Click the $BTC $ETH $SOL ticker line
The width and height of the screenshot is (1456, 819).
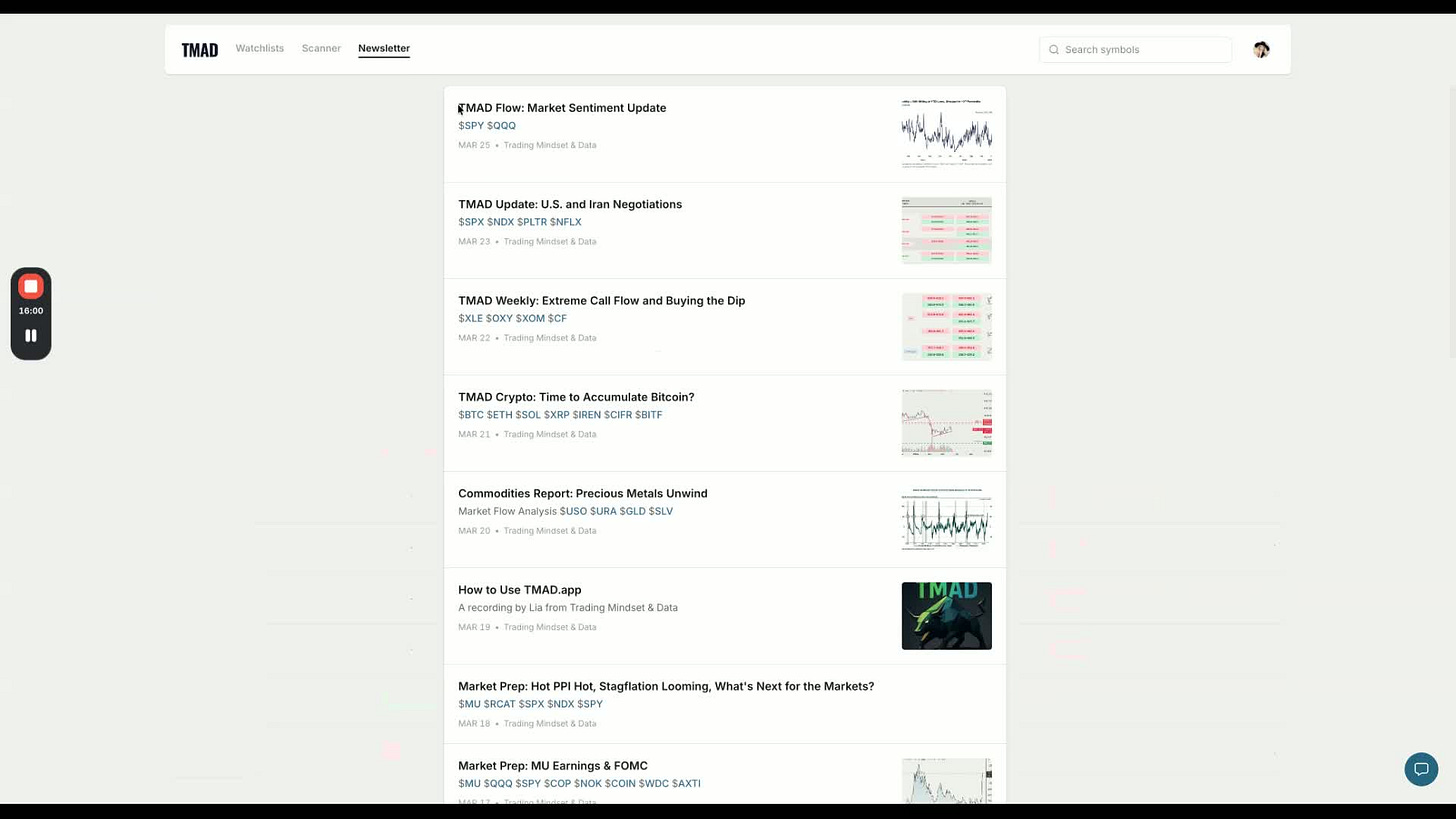pyautogui.click(x=560, y=415)
